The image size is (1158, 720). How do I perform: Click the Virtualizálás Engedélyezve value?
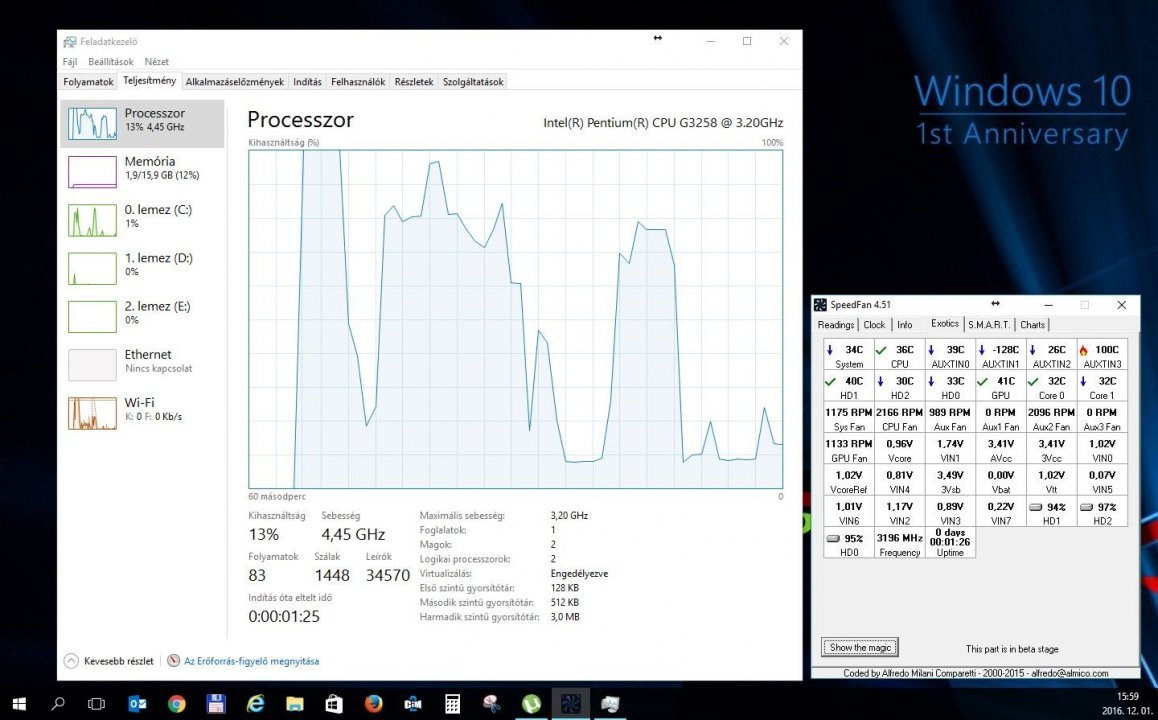[x=579, y=574]
